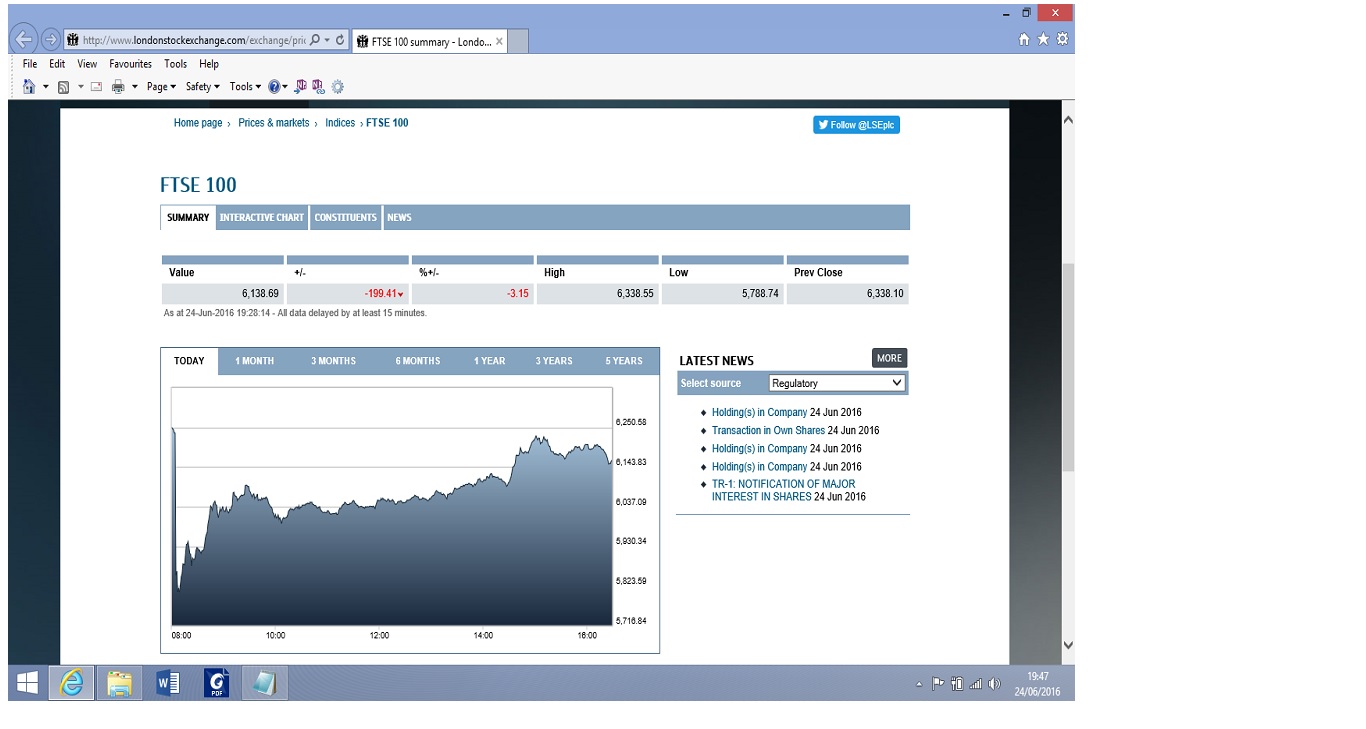Show the 1 Month chart range
The image size is (1366, 729).
click(x=254, y=361)
